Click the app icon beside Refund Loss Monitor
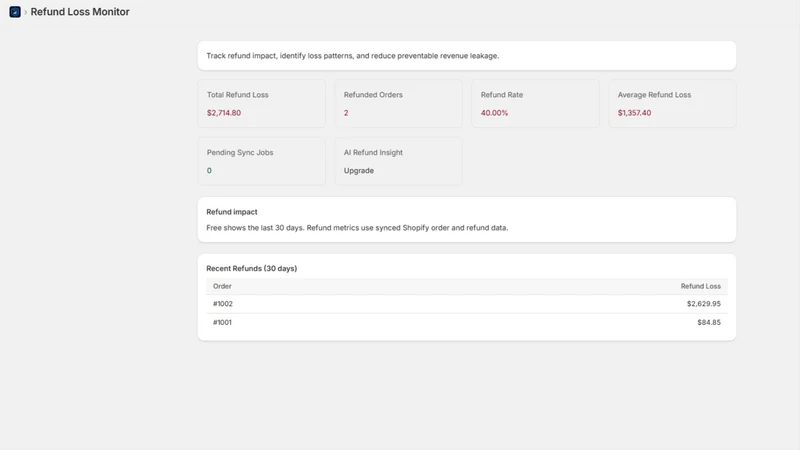This screenshot has width=800, height=450. (x=15, y=12)
